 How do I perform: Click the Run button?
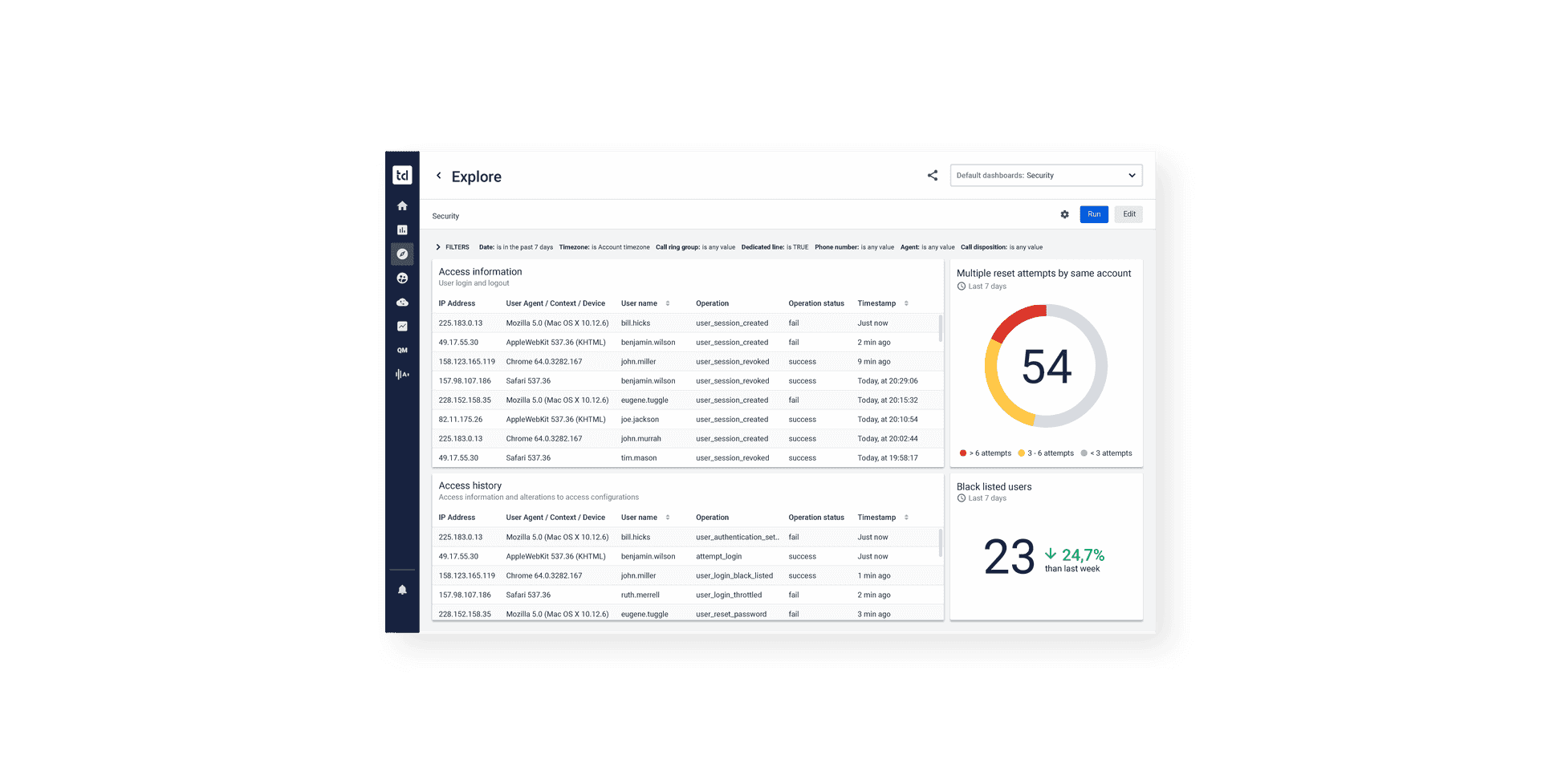[x=1093, y=214]
